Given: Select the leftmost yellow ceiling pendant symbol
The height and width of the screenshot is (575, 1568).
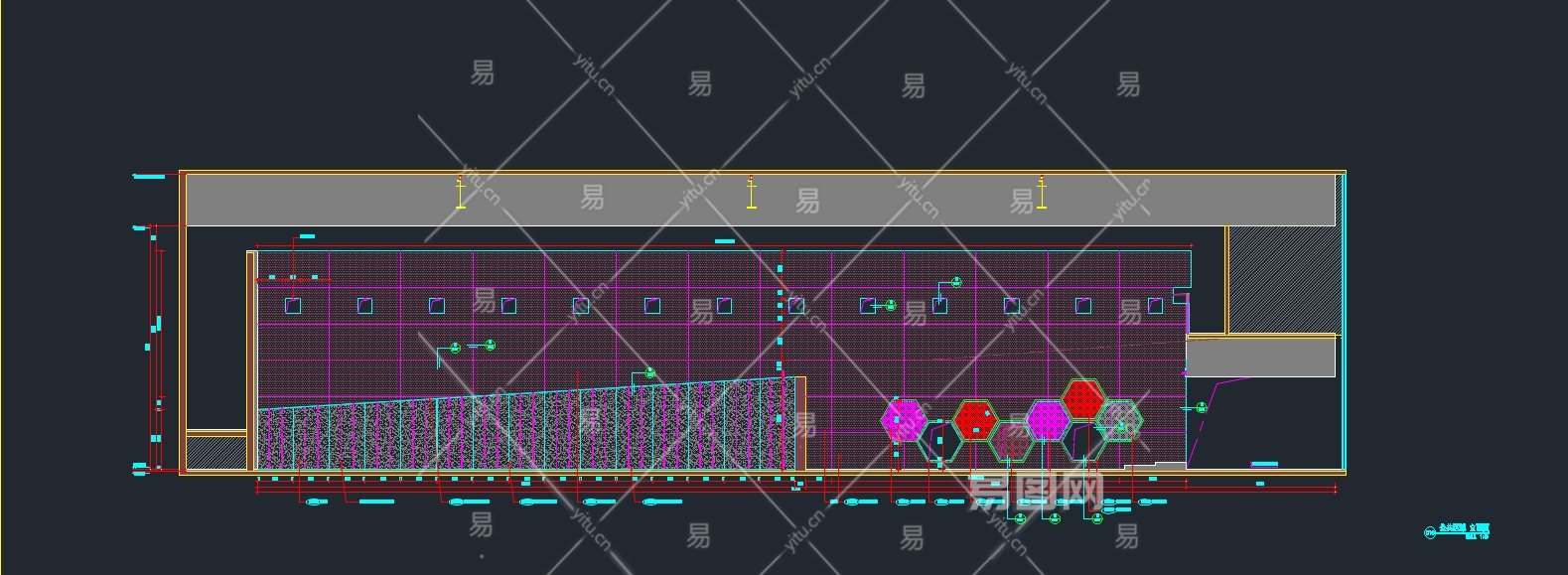Looking at the screenshot, I should point(460,192).
